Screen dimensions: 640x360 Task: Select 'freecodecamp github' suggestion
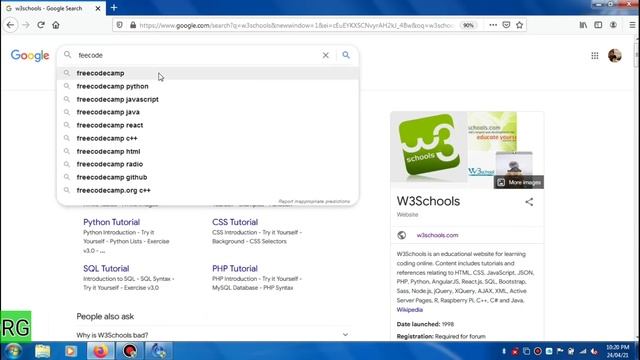208,177
